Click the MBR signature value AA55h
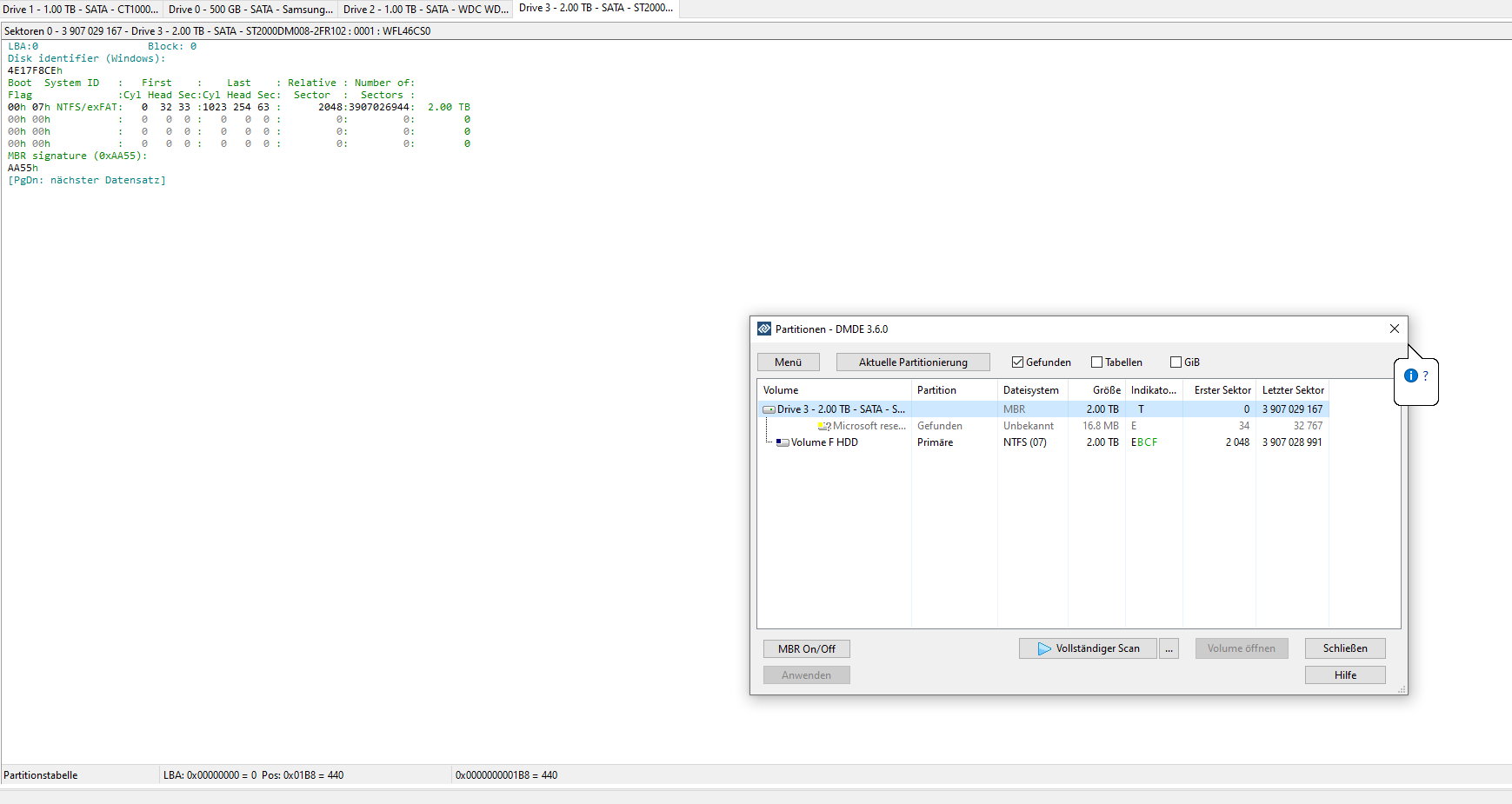This screenshot has width=1512, height=804. click(x=23, y=168)
